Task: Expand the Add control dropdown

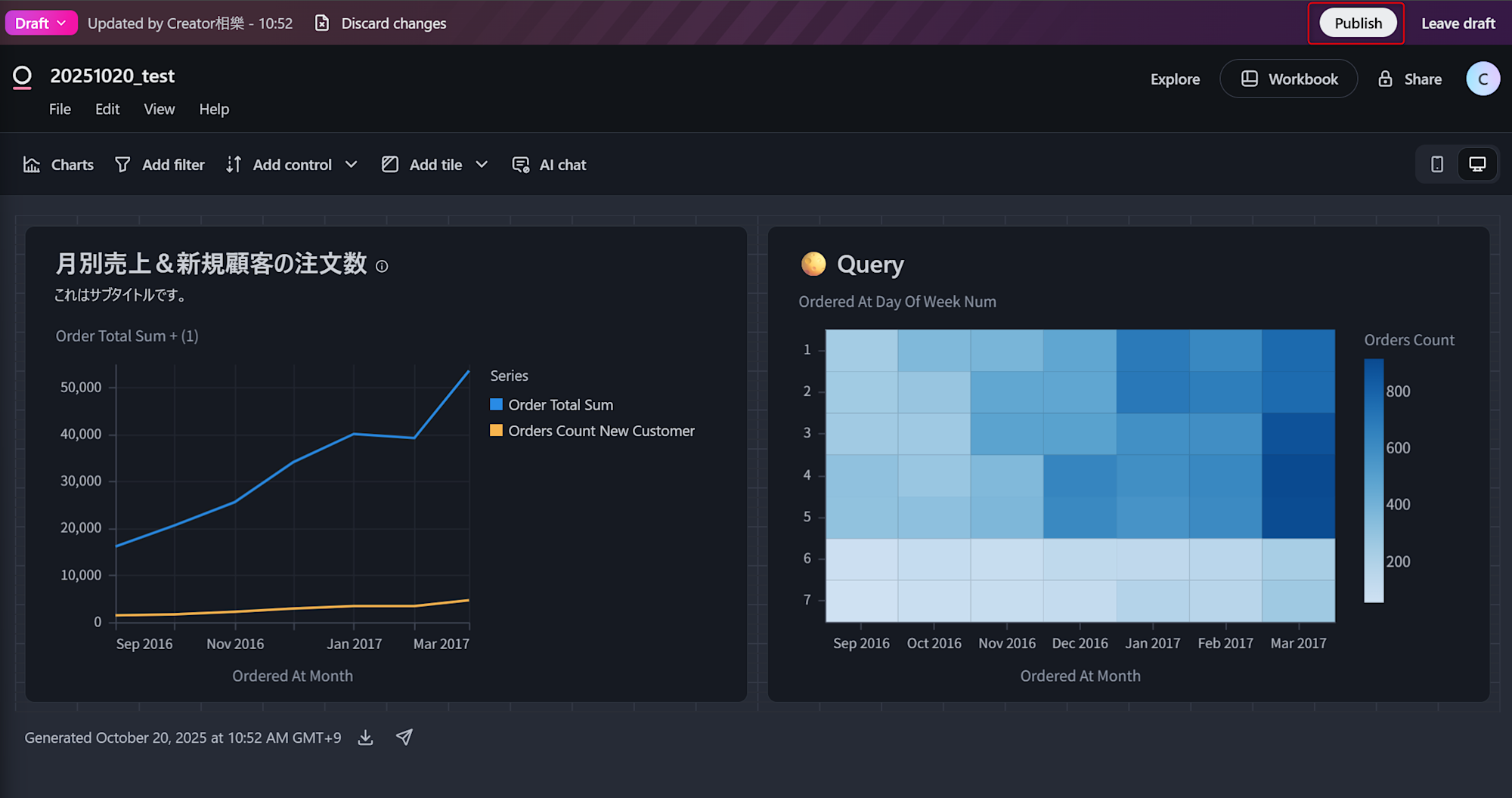Action: click(351, 165)
